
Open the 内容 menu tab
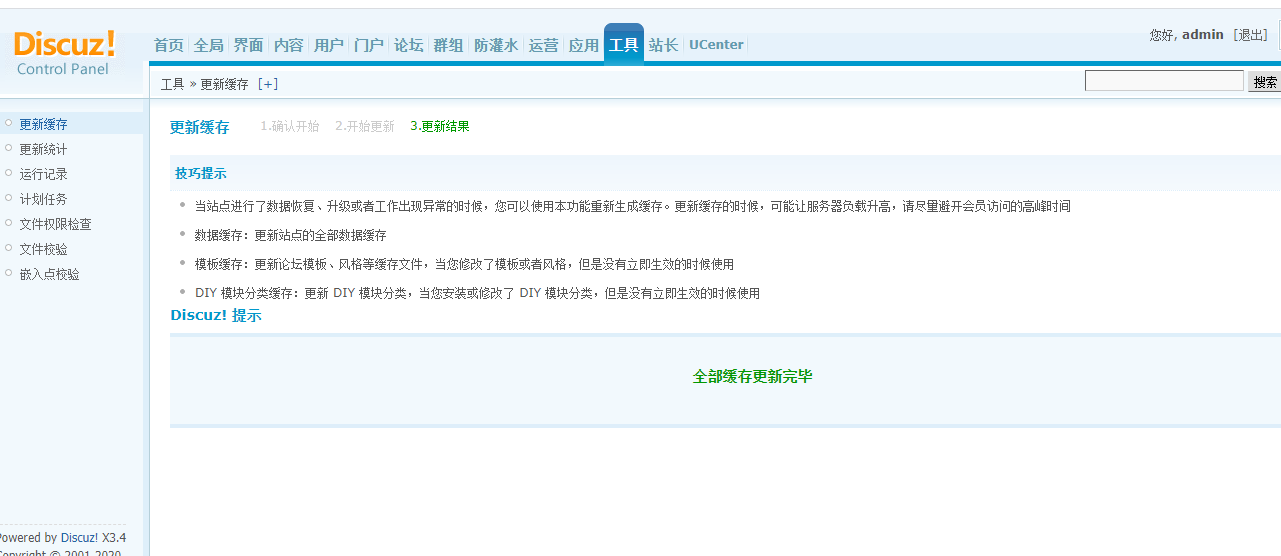[289, 45]
